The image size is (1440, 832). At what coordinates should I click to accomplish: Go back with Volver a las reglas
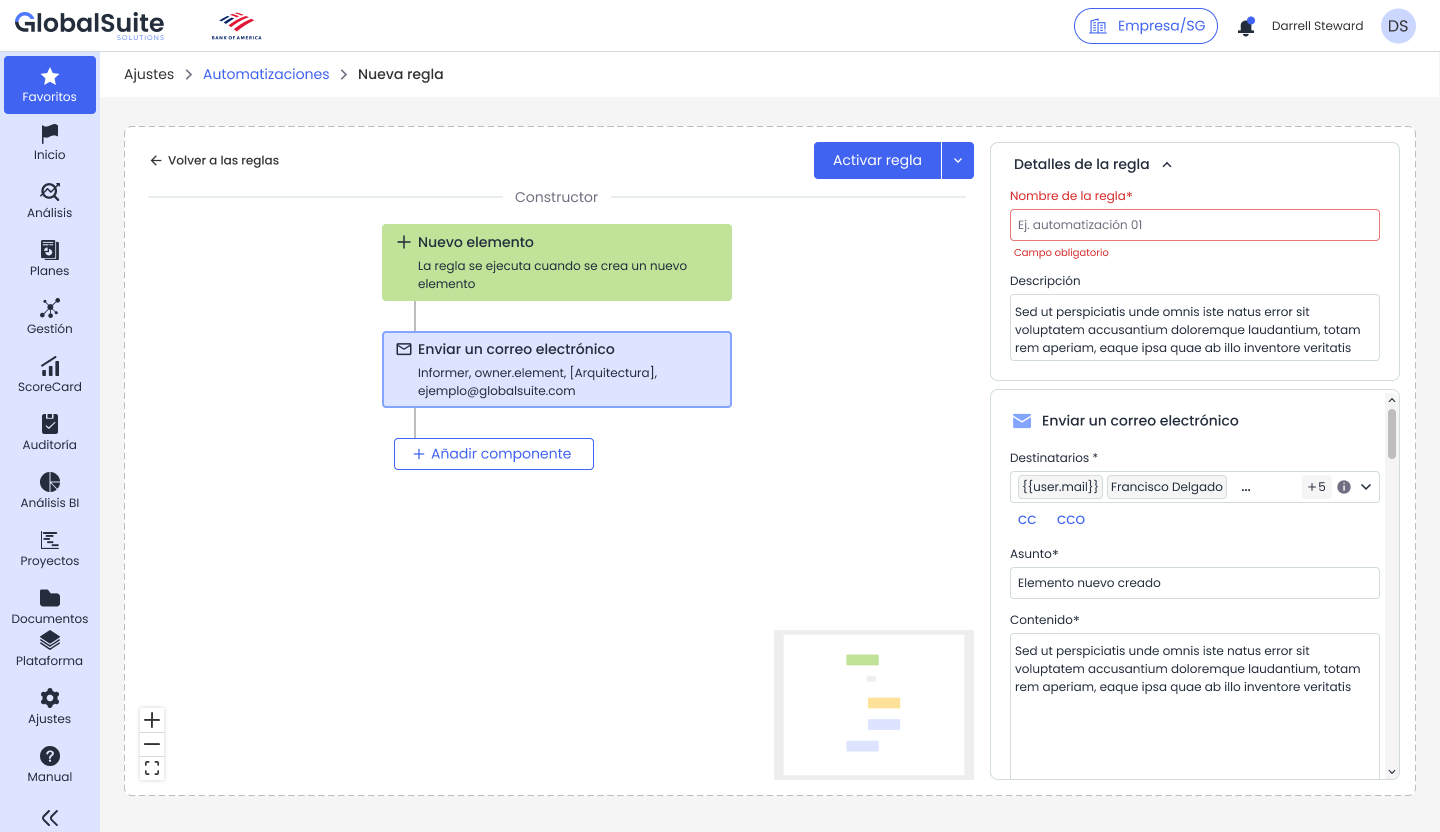pyautogui.click(x=214, y=160)
